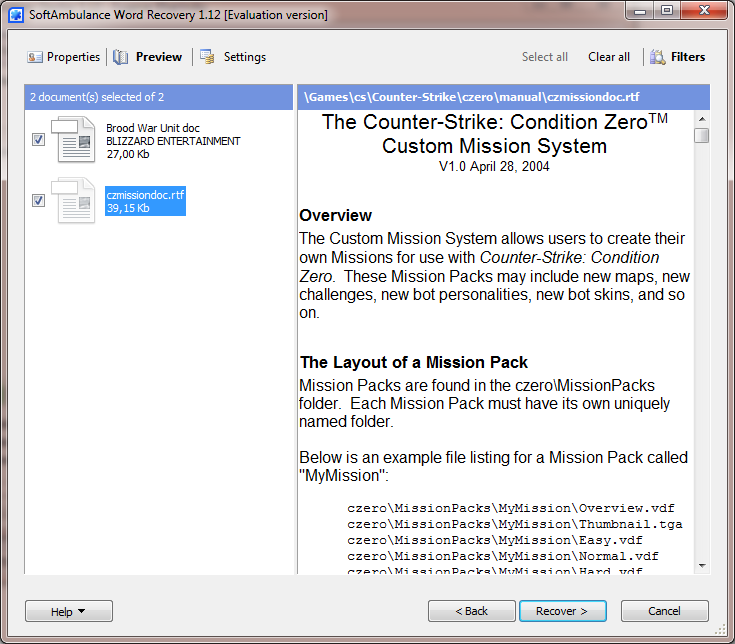The image size is (735, 644).
Task: Click preview scrollbar up arrow
Action: click(x=702, y=119)
